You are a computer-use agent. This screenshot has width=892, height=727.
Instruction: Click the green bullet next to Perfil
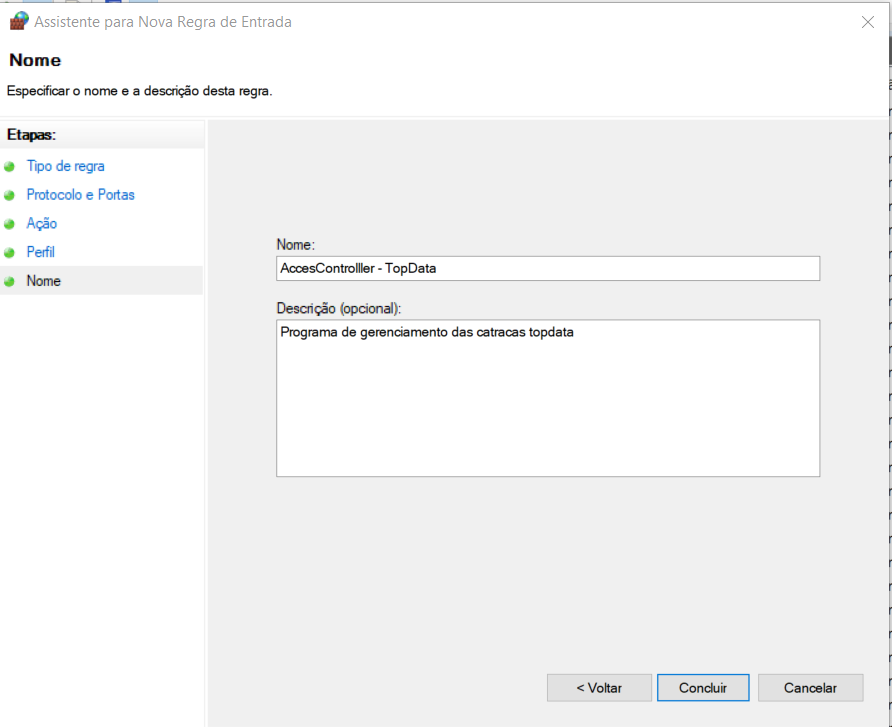10,253
